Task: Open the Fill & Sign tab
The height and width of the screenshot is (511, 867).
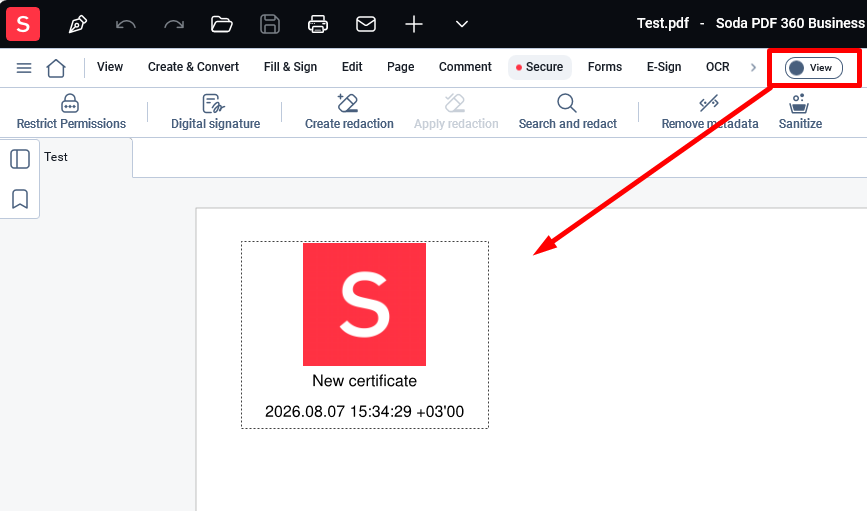Action: click(290, 67)
